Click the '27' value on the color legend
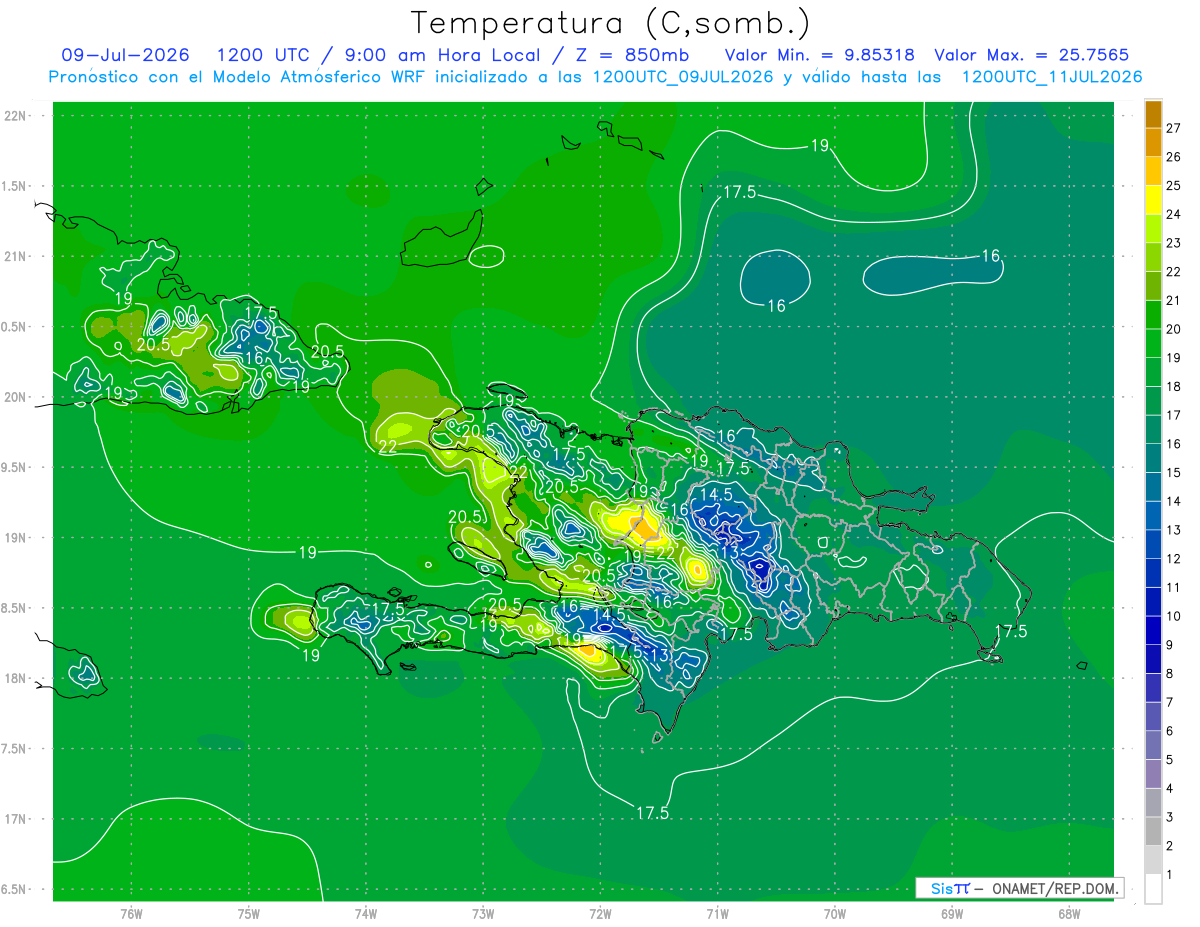 click(1174, 128)
